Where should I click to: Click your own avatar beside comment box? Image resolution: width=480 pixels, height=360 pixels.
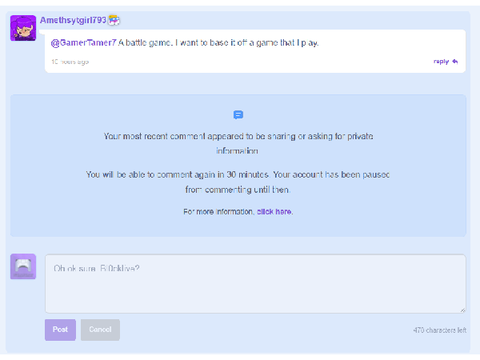(23, 266)
